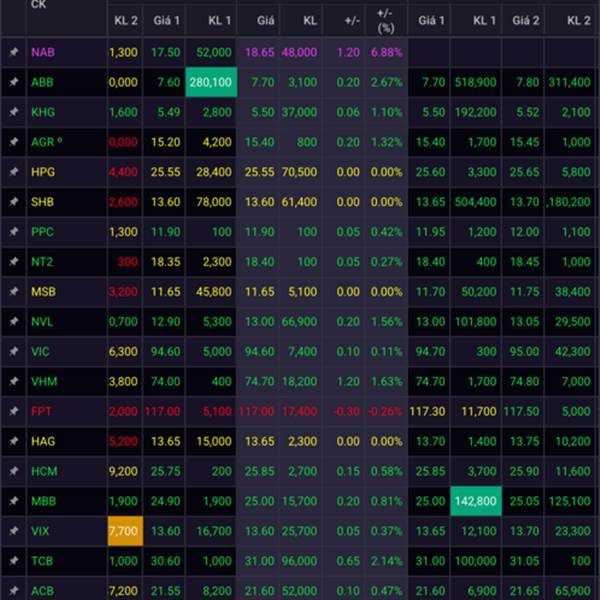
Task: Click the pin icon beside KHG
Action: 14,112
